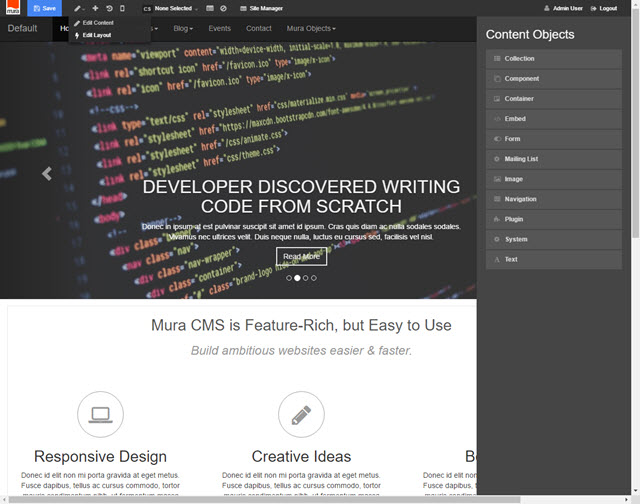Select the third carousel indicator dot
The height and width of the screenshot is (504, 640).
pyautogui.click(x=305, y=278)
